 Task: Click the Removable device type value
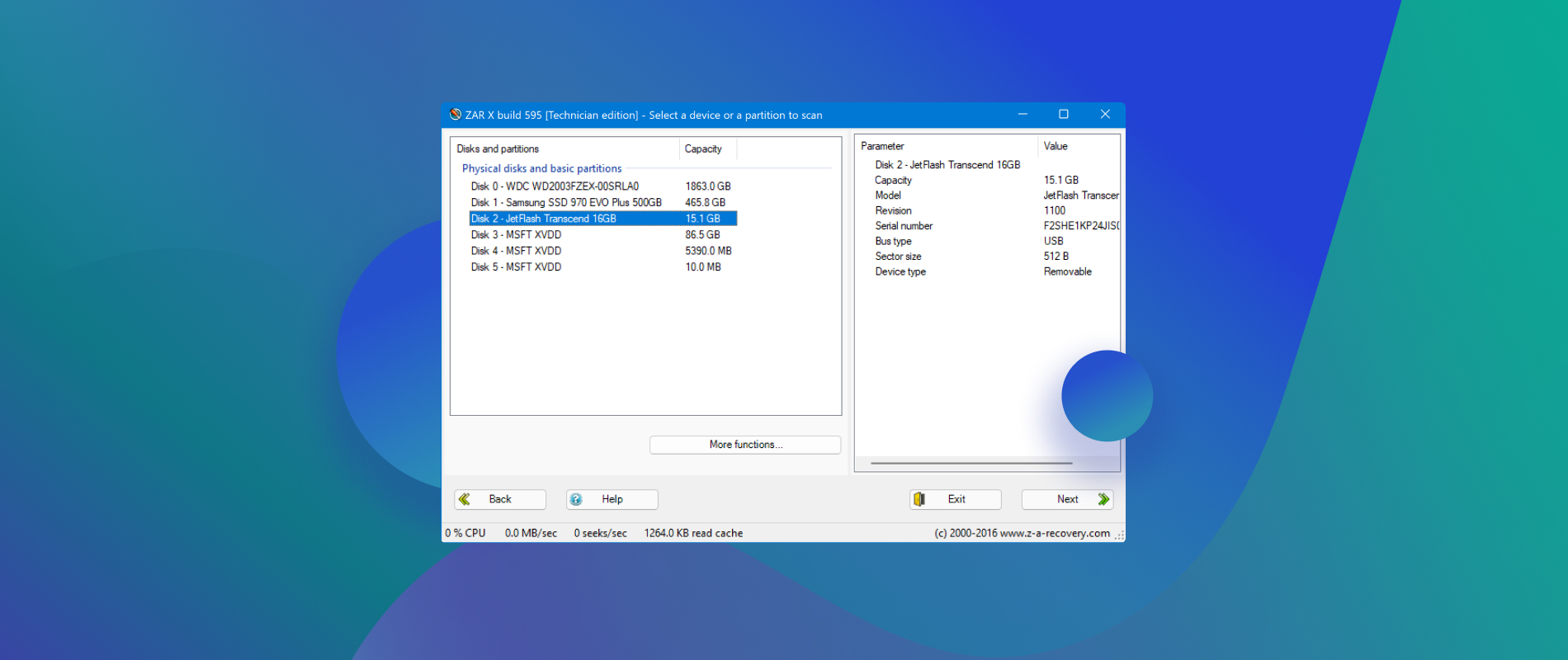pyautogui.click(x=1068, y=271)
